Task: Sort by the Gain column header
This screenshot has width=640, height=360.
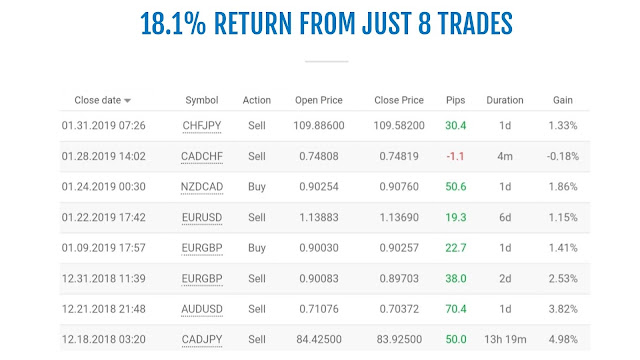Action: [563, 100]
